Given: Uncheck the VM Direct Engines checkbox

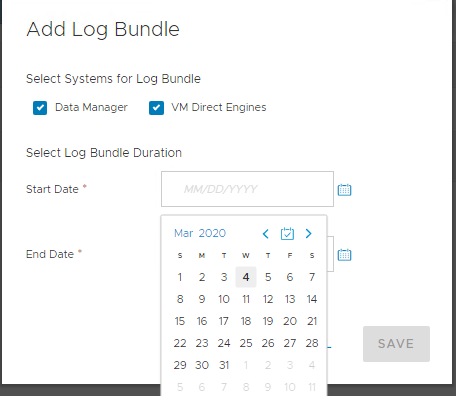Looking at the screenshot, I should [156, 108].
